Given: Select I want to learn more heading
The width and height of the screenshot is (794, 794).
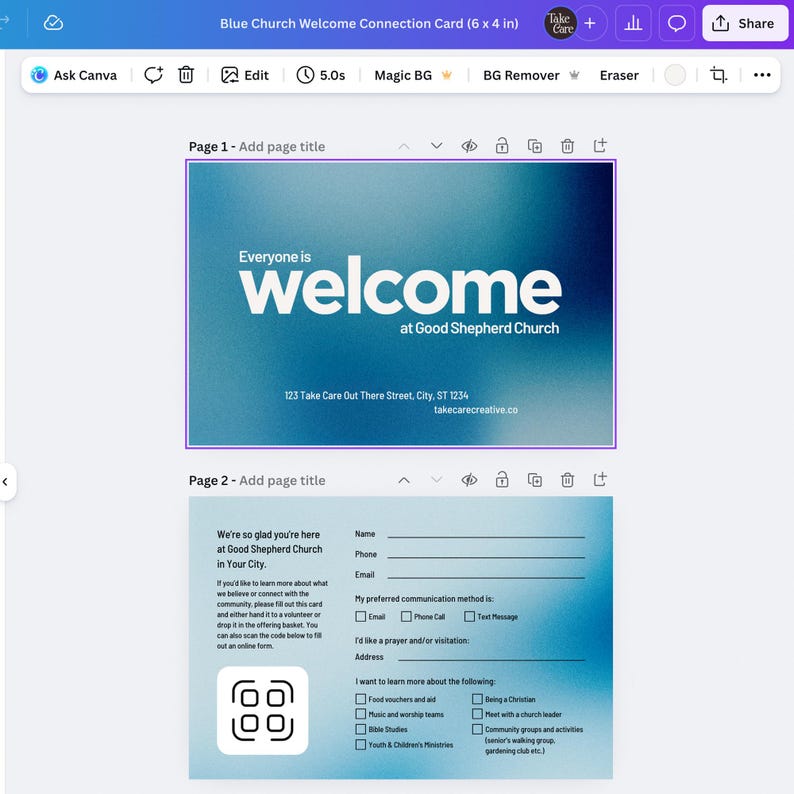Looking at the screenshot, I should (x=425, y=682).
